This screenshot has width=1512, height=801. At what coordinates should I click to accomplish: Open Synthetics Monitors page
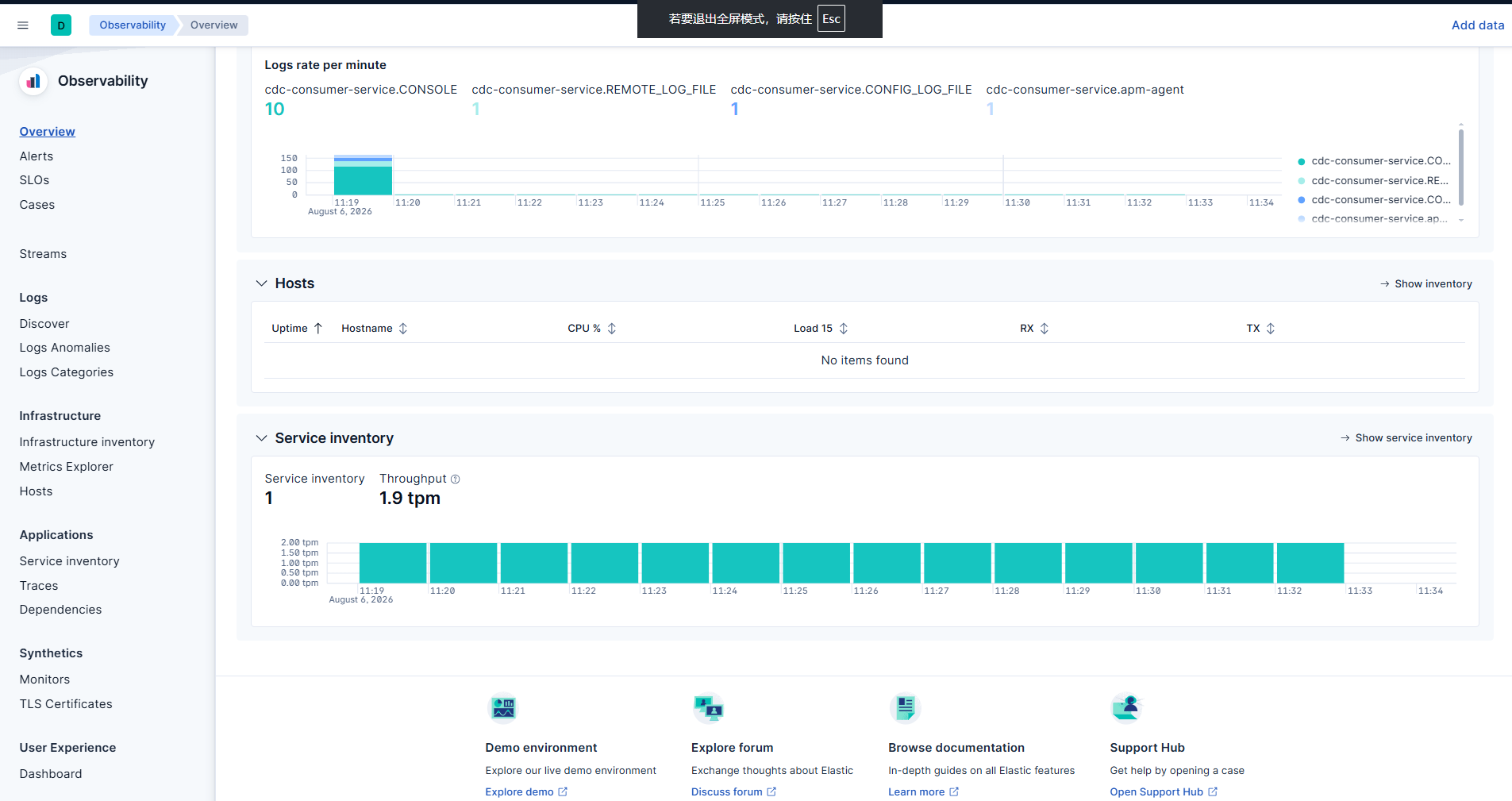[45, 680]
